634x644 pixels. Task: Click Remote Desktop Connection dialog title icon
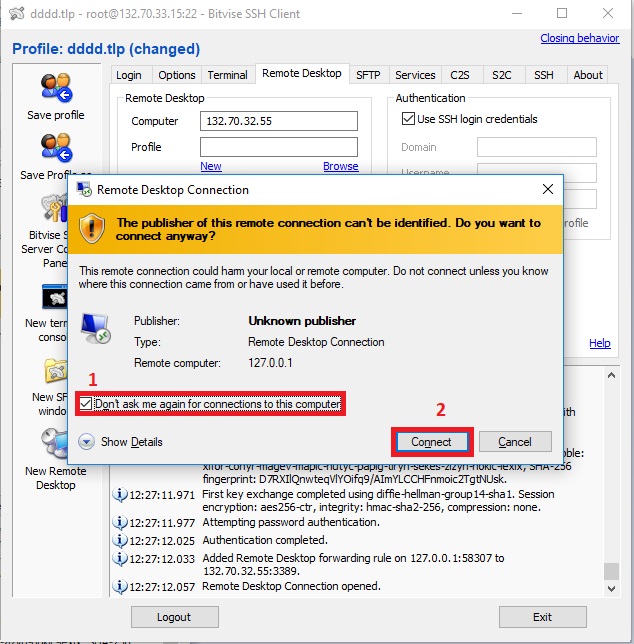[x=84, y=190]
